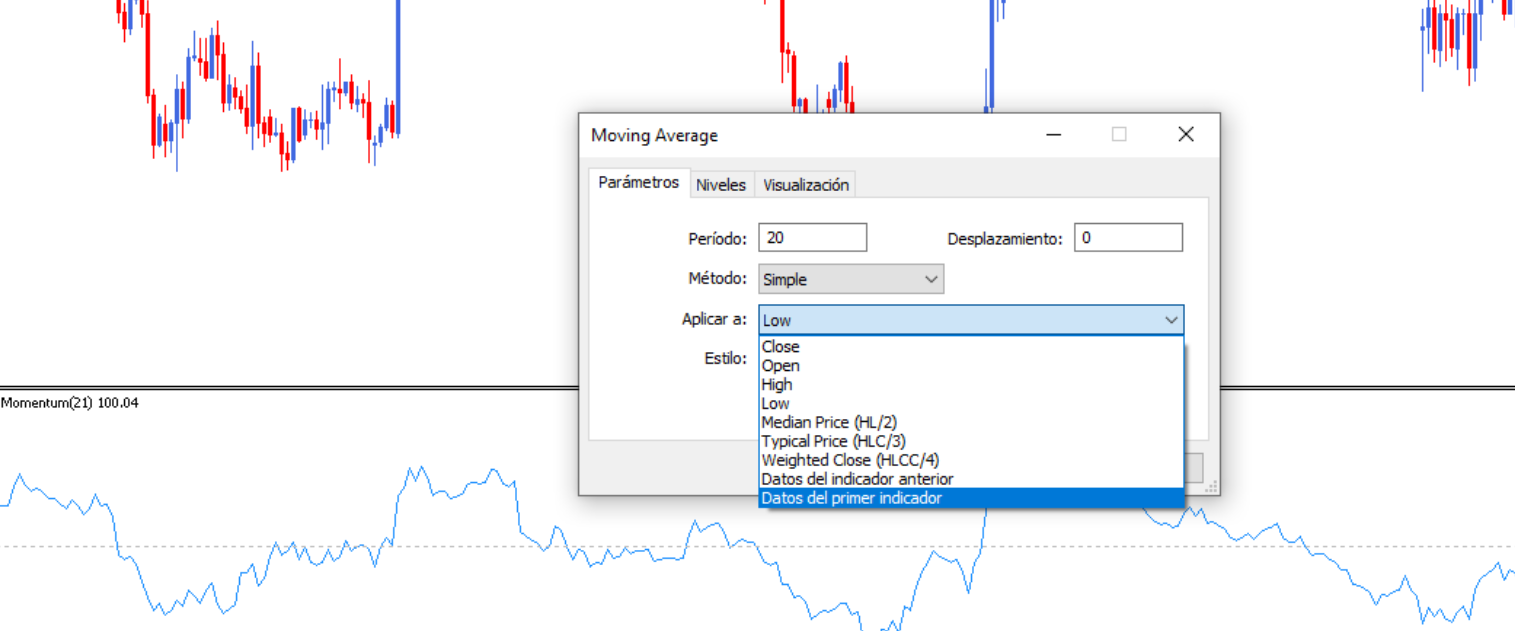The image size is (1515, 631).
Task: Choose Datos del indicador anterior
Action: click(971, 479)
